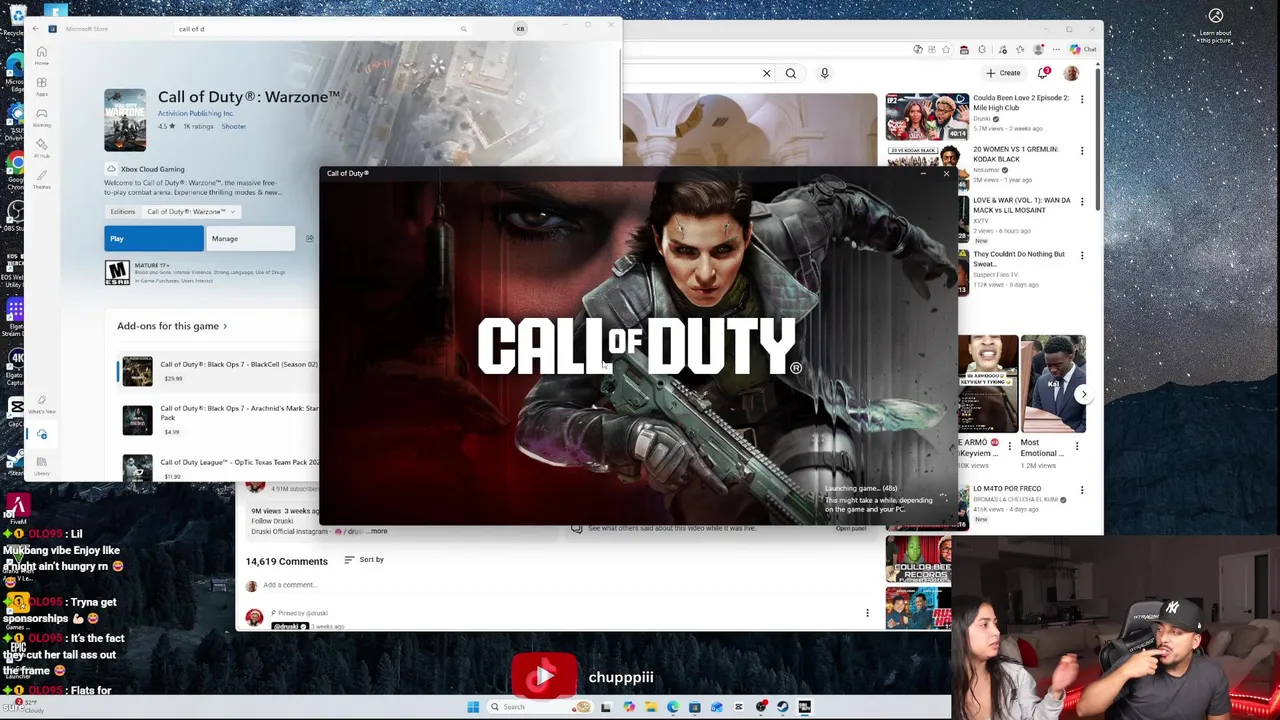Open Microsoft Edge from the taskbar

(673, 707)
